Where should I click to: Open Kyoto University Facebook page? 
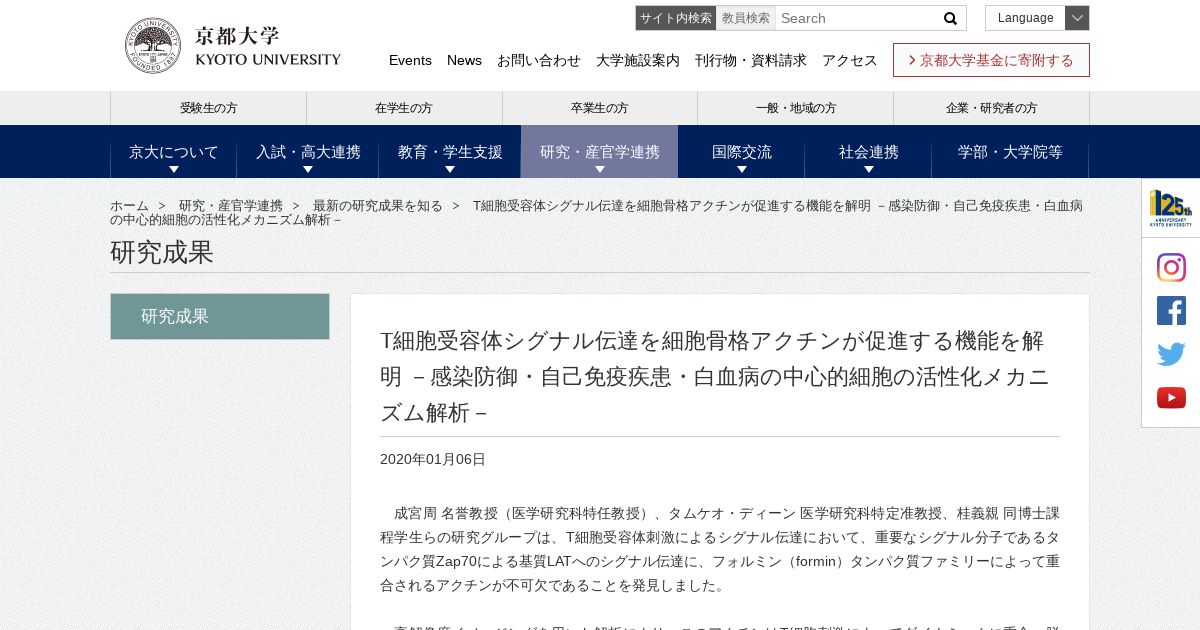click(1171, 311)
